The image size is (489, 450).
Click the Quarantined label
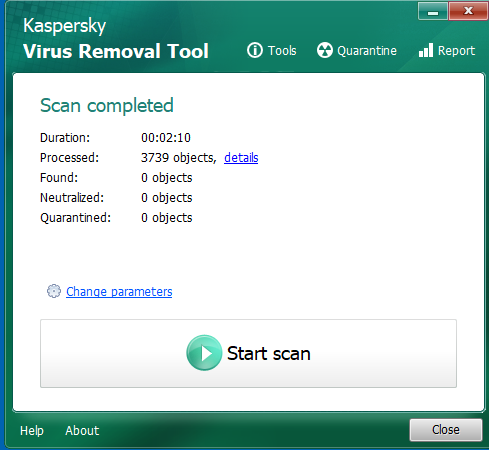pyautogui.click(x=75, y=218)
